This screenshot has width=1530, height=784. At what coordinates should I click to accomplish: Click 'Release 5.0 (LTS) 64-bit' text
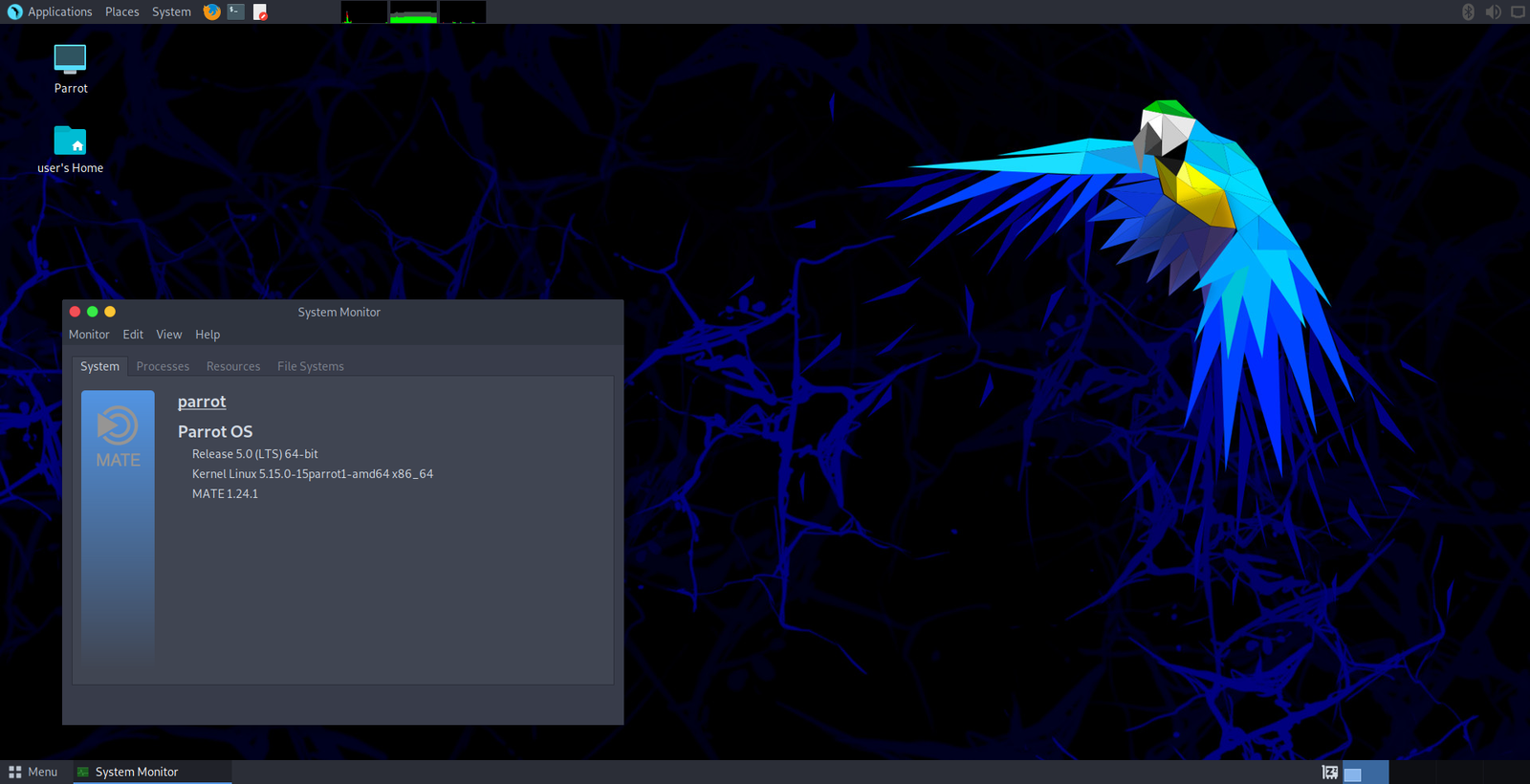254,454
